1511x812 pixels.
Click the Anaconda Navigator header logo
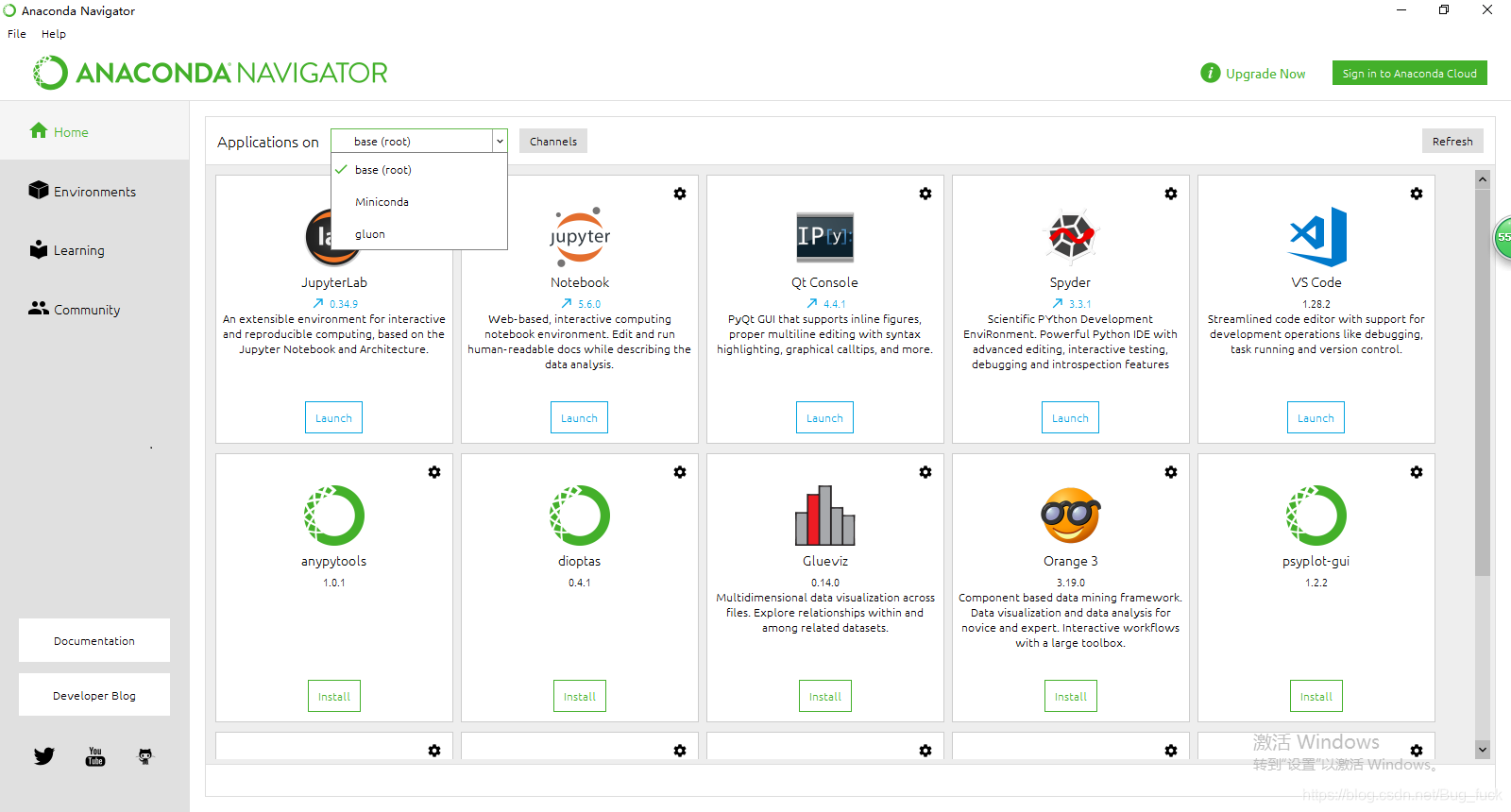coord(210,73)
